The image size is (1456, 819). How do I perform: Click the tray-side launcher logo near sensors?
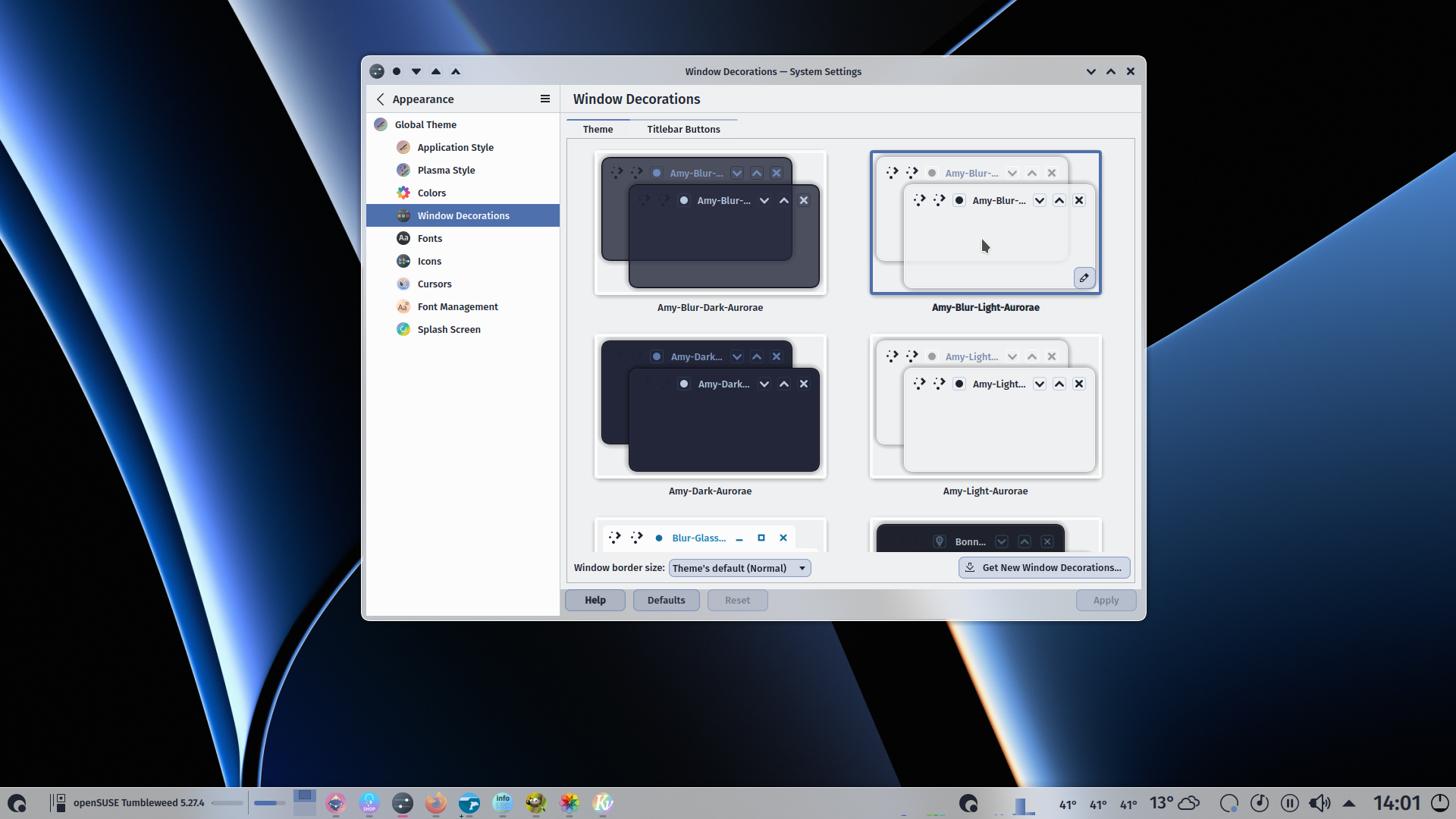pyautogui.click(x=968, y=803)
